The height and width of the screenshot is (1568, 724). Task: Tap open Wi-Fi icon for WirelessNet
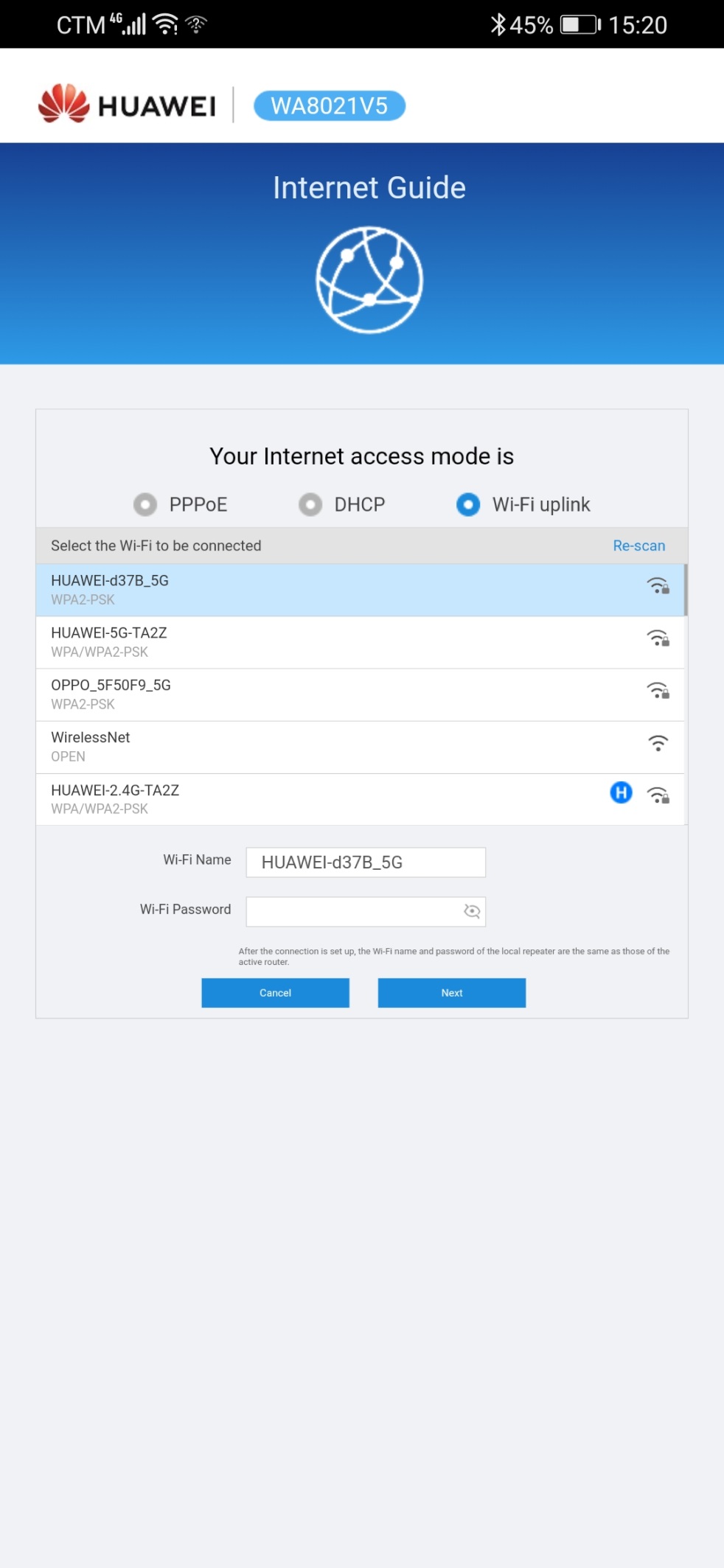[x=658, y=743]
